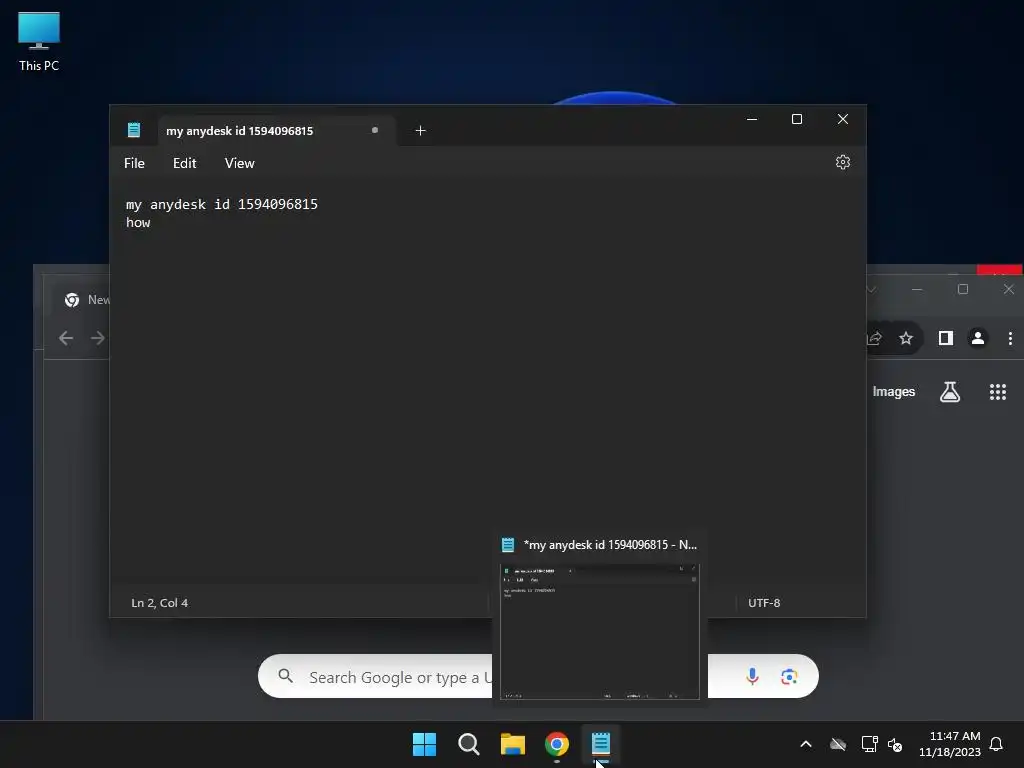Click the Notepad taskbar preview thumbnail
Viewport: 1024px width, 768px height.
pos(600,632)
